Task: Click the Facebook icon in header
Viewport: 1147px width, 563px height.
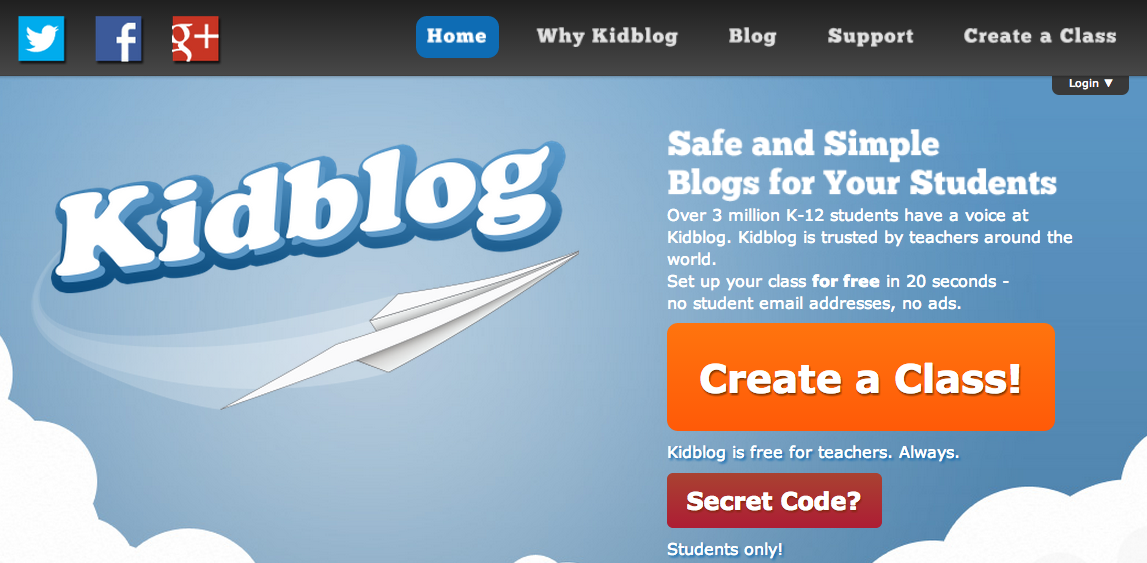Action: coord(119,38)
